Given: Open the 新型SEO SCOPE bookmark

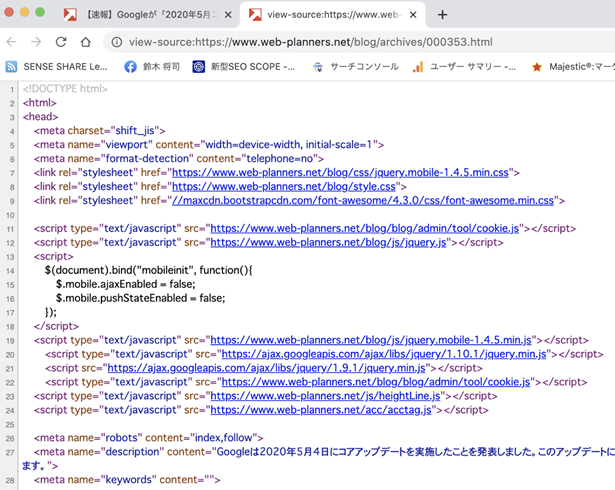Looking at the screenshot, I should coord(244,67).
